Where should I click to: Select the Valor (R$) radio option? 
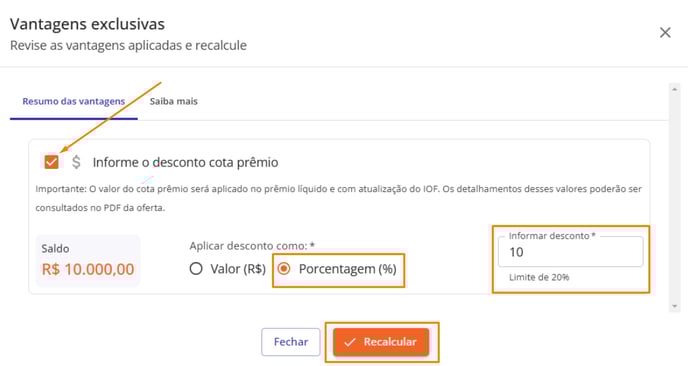[196, 268]
